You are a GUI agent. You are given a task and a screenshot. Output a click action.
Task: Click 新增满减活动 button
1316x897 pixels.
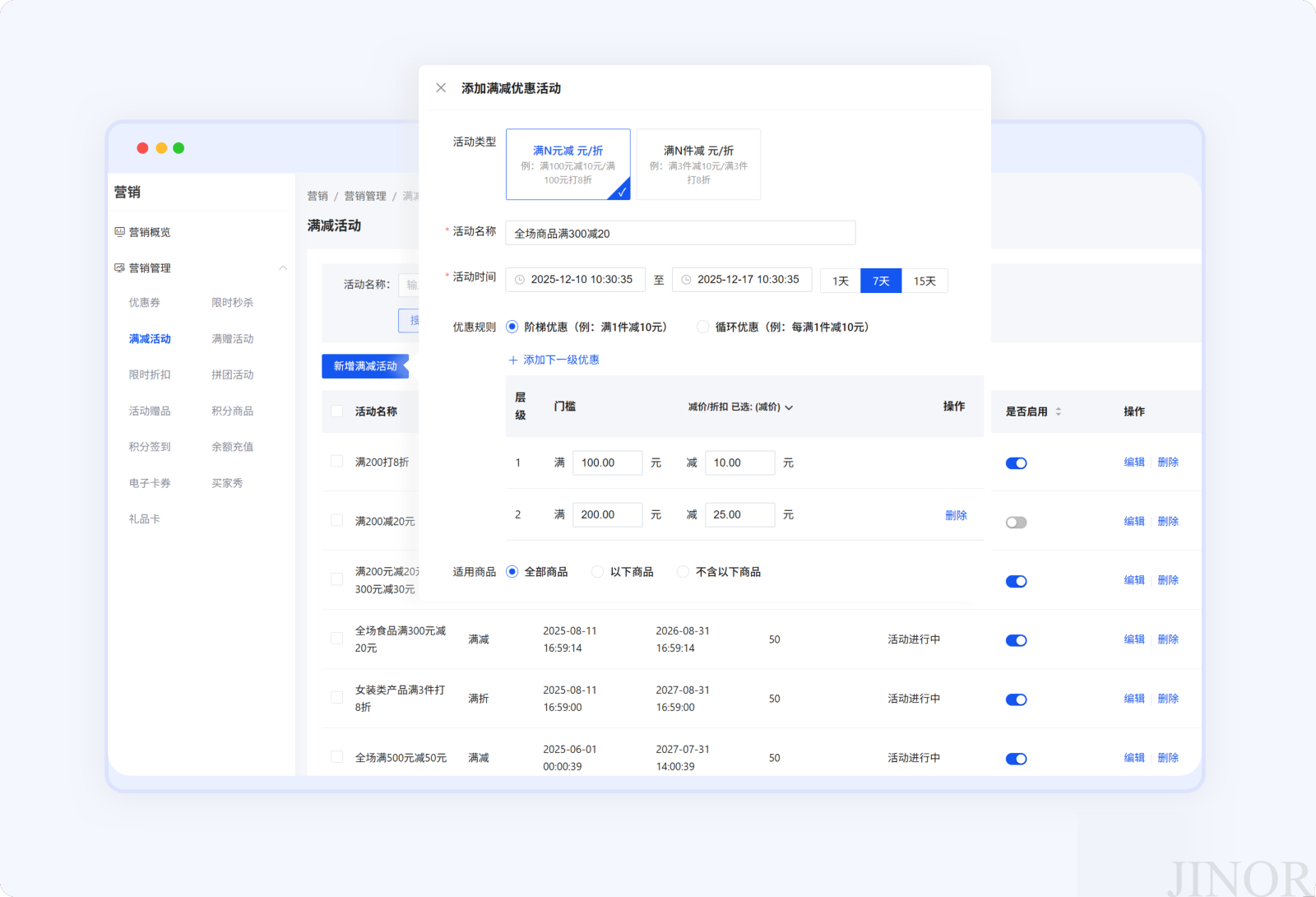tap(365, 366)
